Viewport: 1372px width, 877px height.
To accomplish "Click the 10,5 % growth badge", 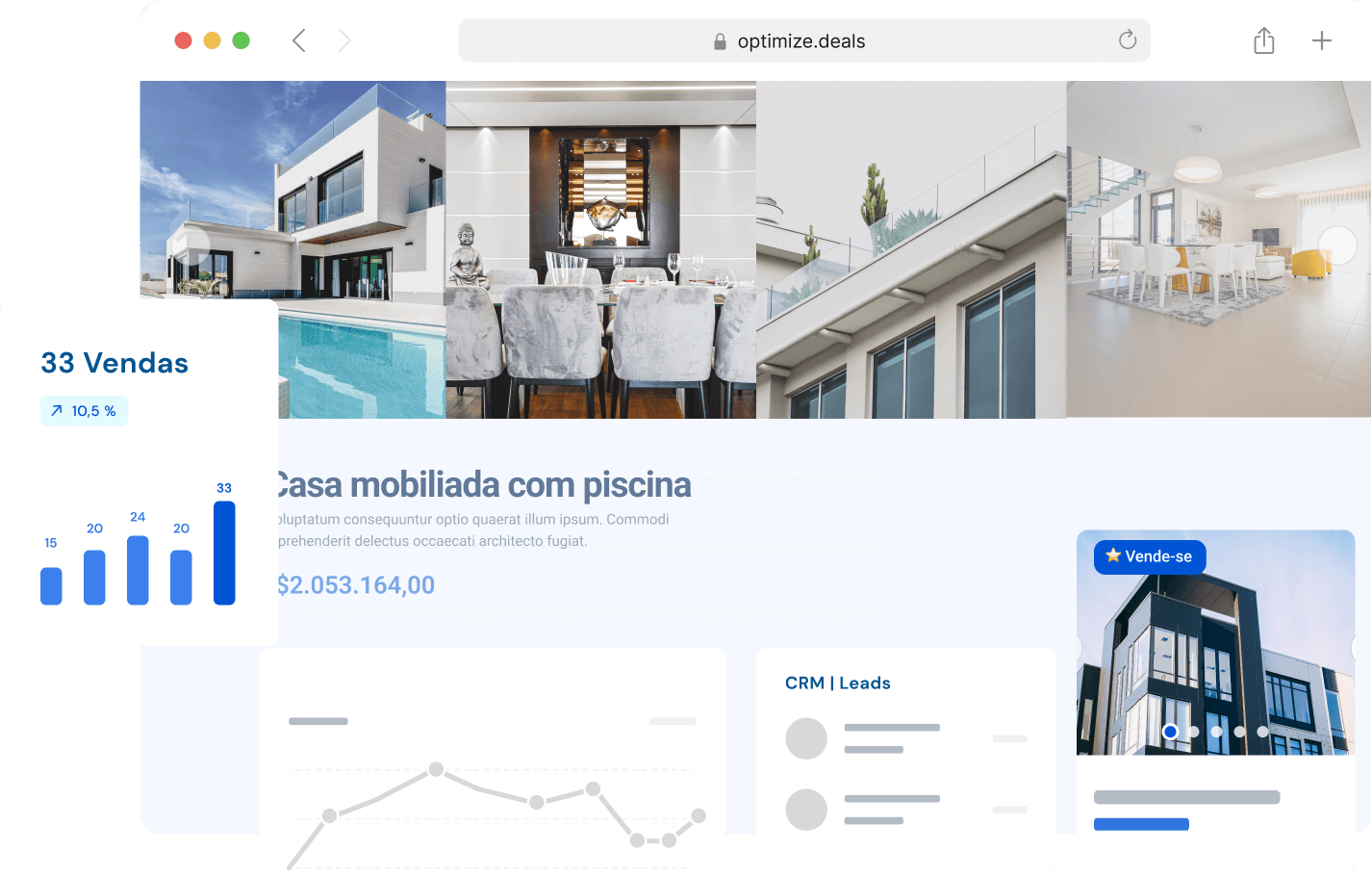I will click(85, 411).
